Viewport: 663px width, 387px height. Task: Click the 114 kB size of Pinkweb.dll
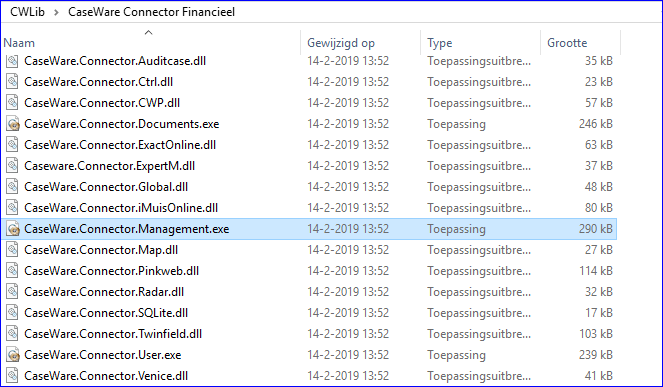[596, 271]
